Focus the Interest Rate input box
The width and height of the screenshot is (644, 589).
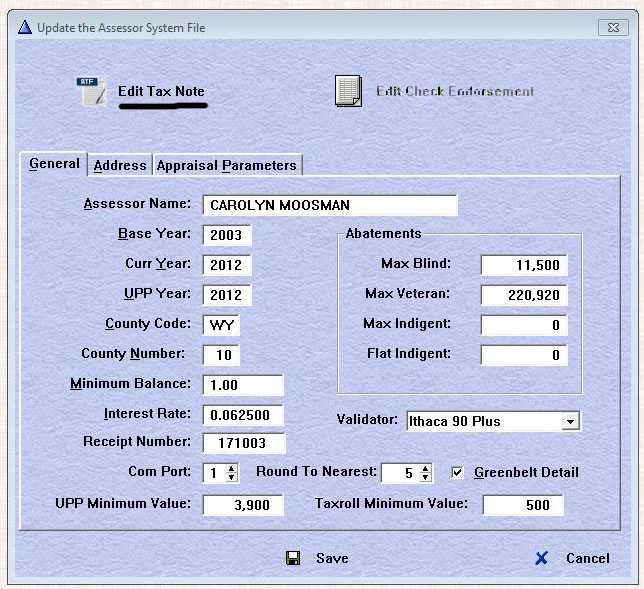(x=243, y=414)
